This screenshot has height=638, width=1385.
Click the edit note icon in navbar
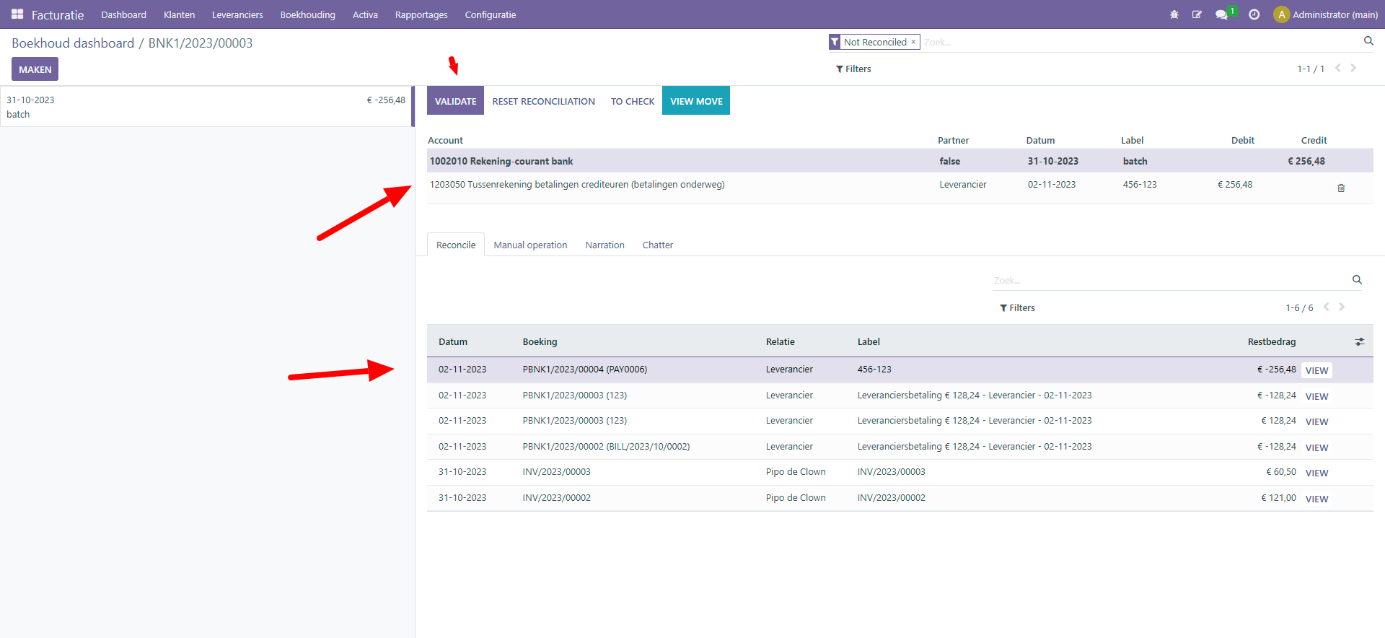1197,14
